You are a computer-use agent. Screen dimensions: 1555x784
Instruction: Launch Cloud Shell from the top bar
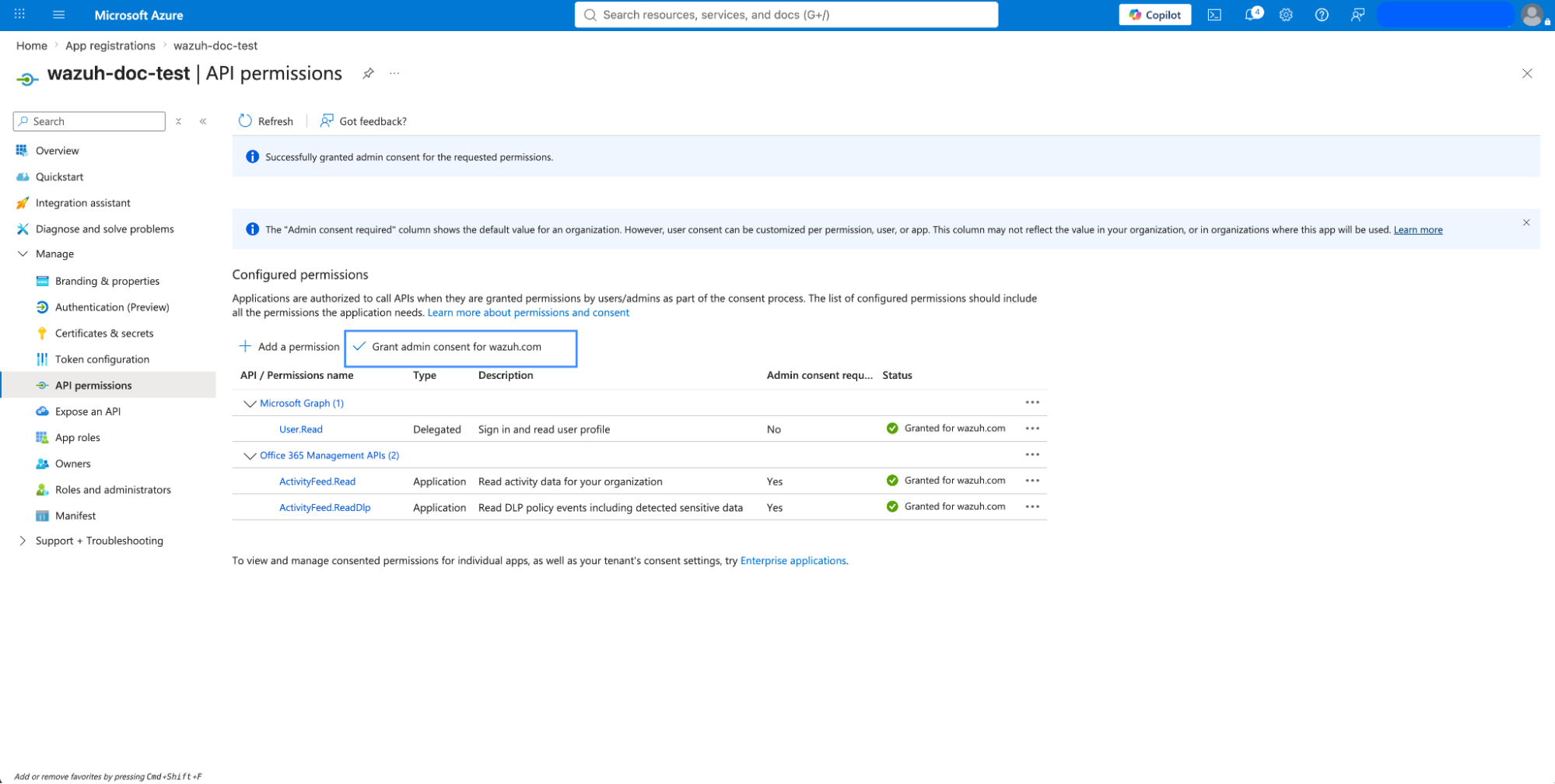coord(1214,14)
